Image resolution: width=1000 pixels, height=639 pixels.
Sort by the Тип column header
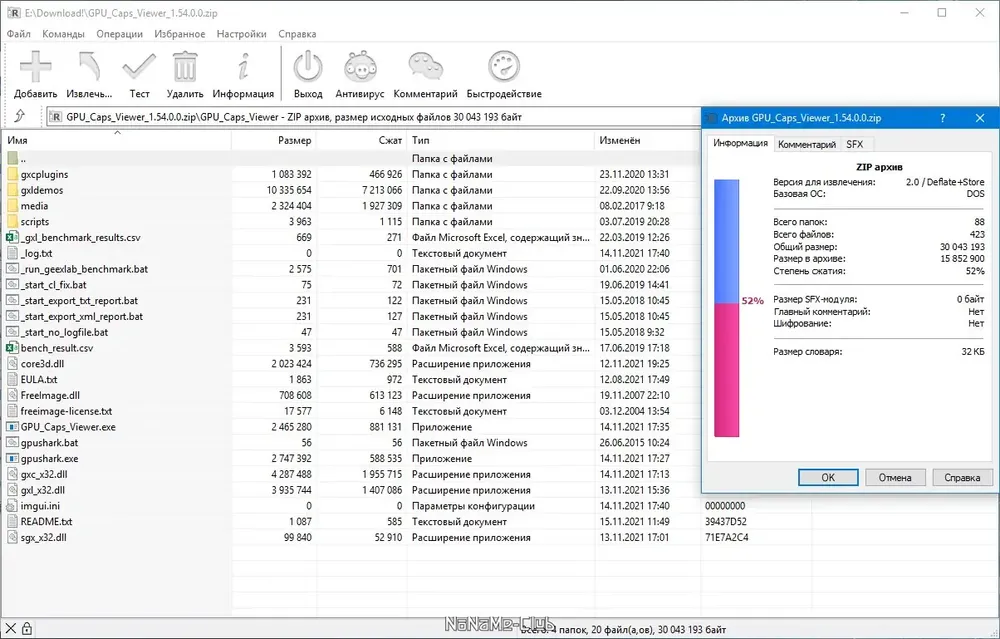click(501, 140)
